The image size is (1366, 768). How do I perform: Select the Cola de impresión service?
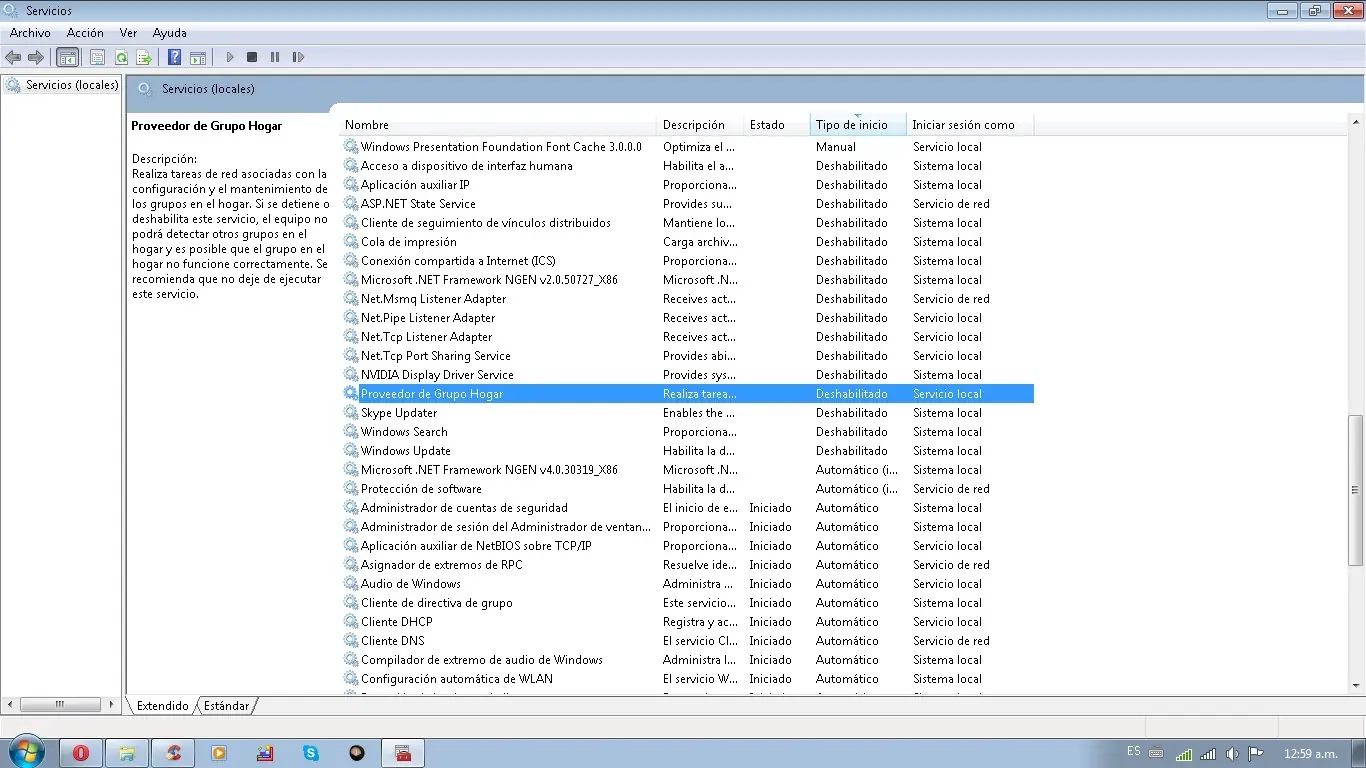coord(687,242)
